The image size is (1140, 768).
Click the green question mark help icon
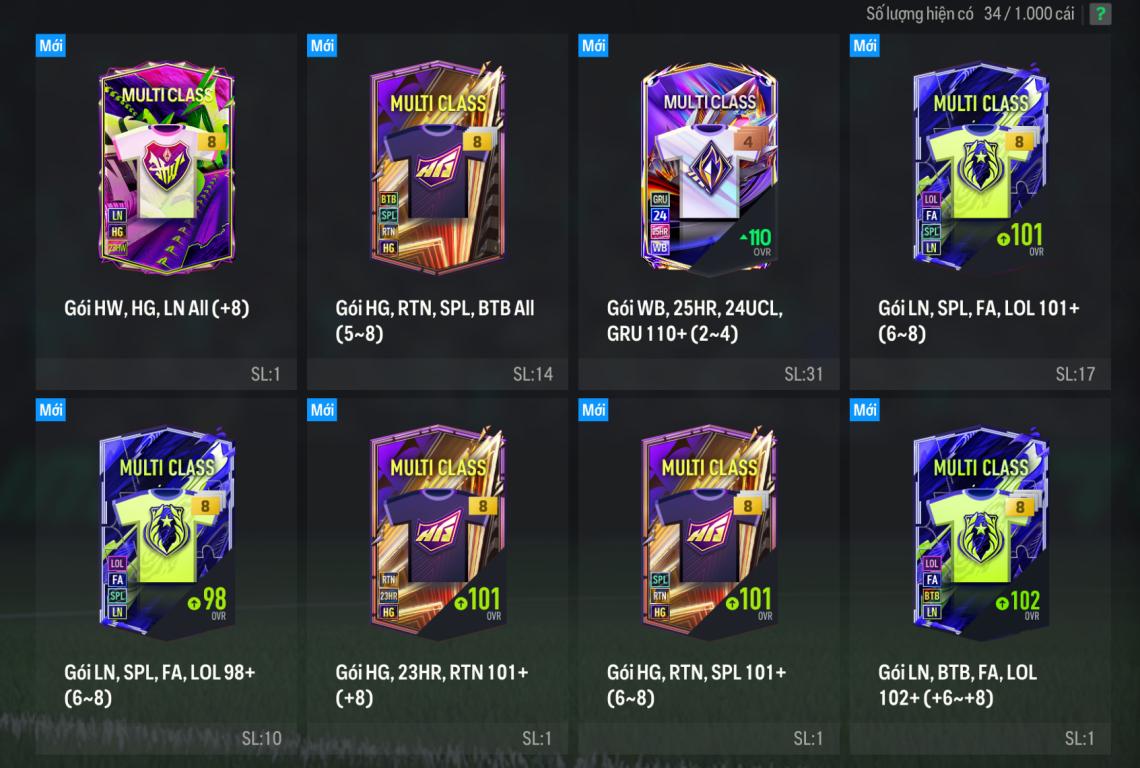1100,14
